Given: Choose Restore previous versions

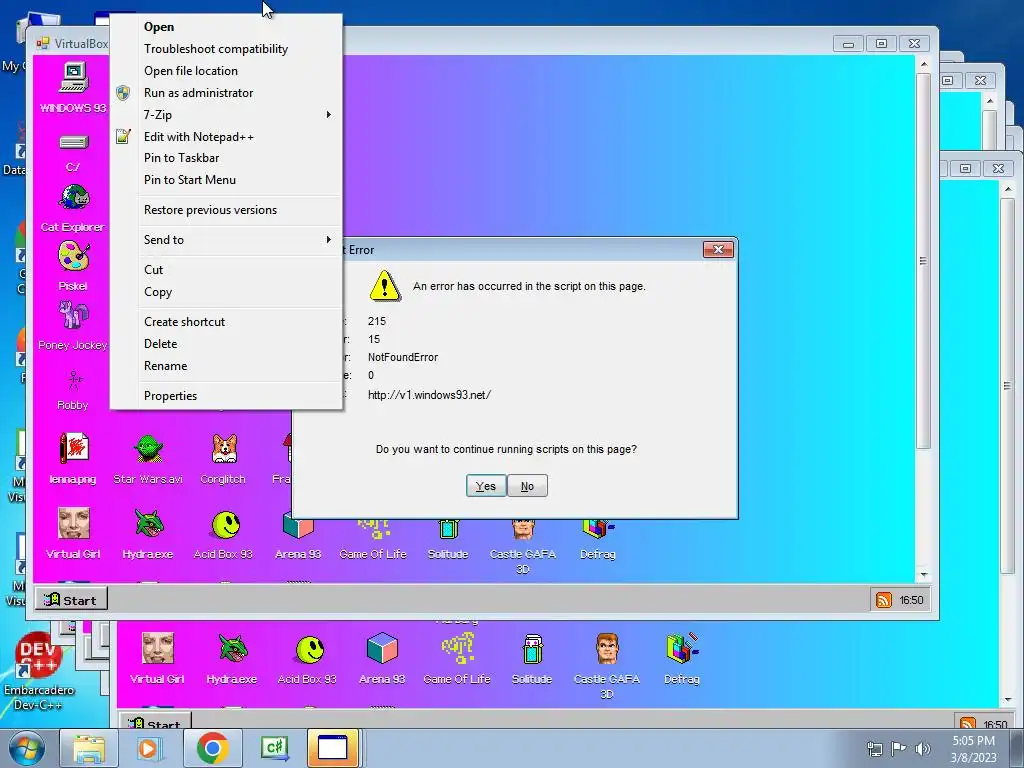Looking at the screenshot, I should click(226, 210).
